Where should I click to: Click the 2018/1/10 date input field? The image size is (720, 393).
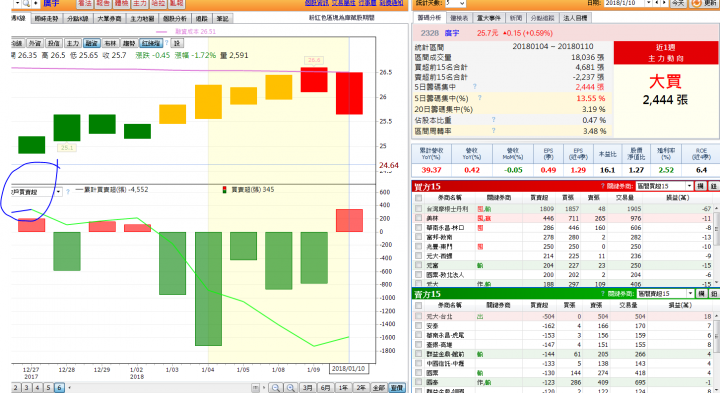tap(624, 3)
